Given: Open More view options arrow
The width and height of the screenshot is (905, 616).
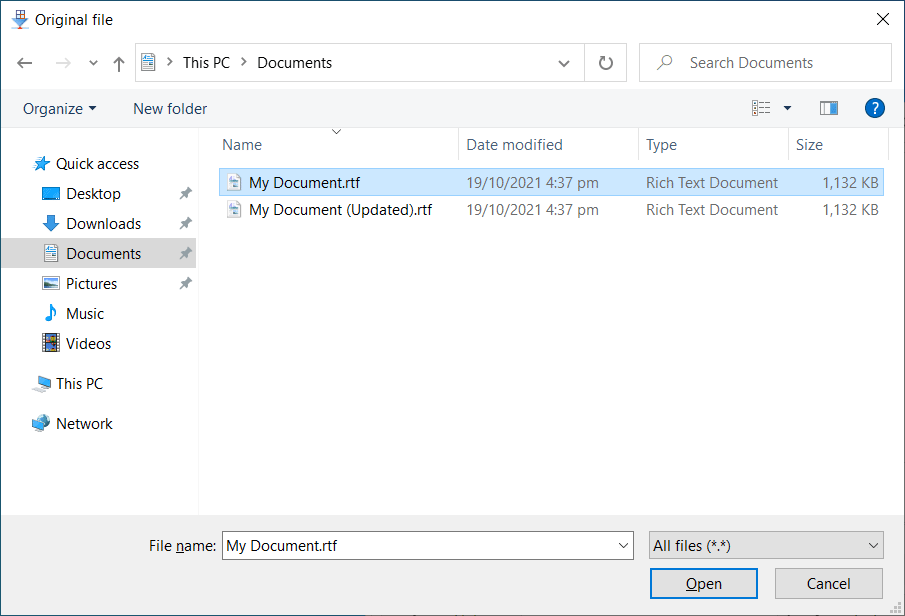Looking at the screenshot, I should (787, 108).
